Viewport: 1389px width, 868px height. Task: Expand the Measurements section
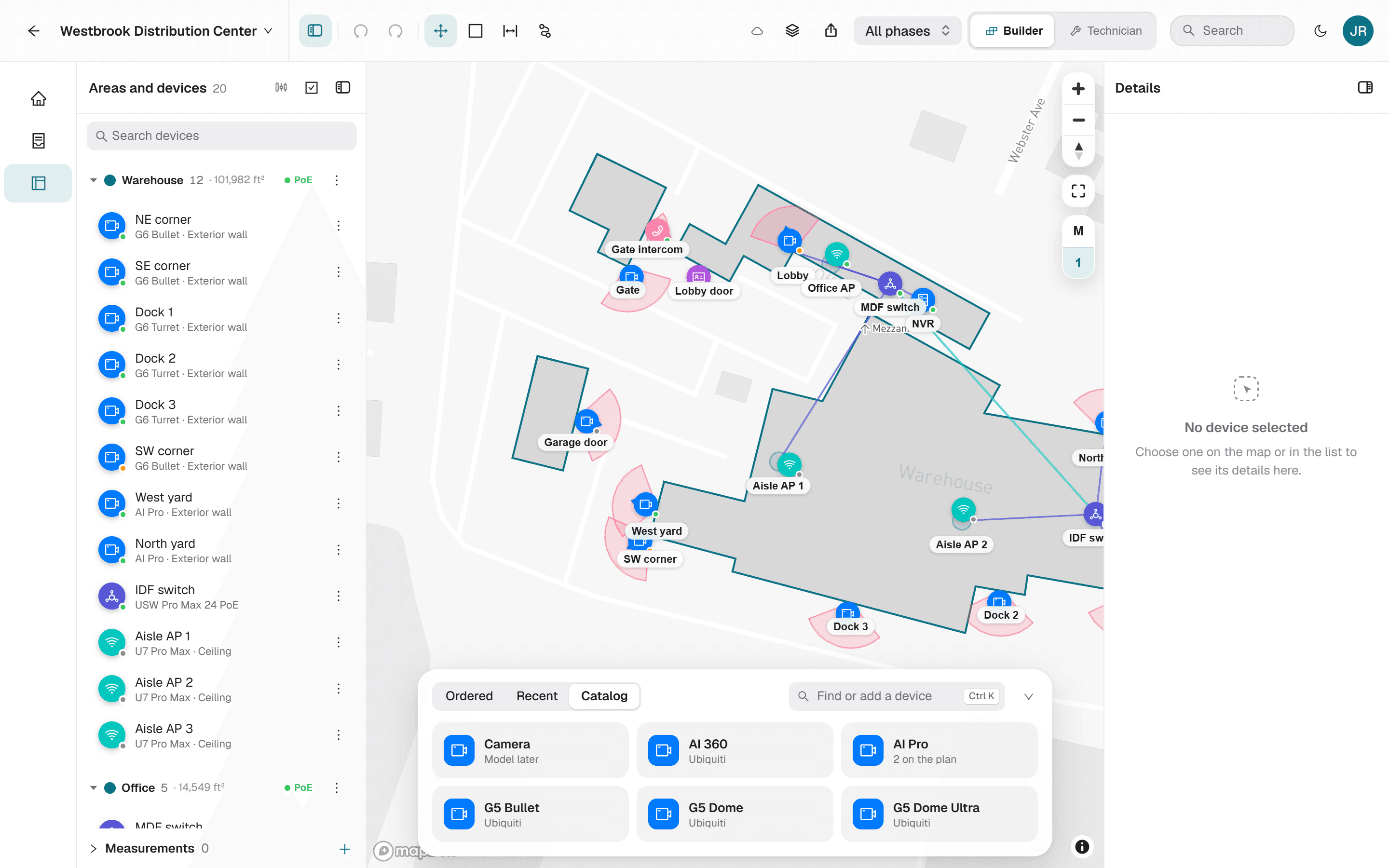(x=94, y=849)
